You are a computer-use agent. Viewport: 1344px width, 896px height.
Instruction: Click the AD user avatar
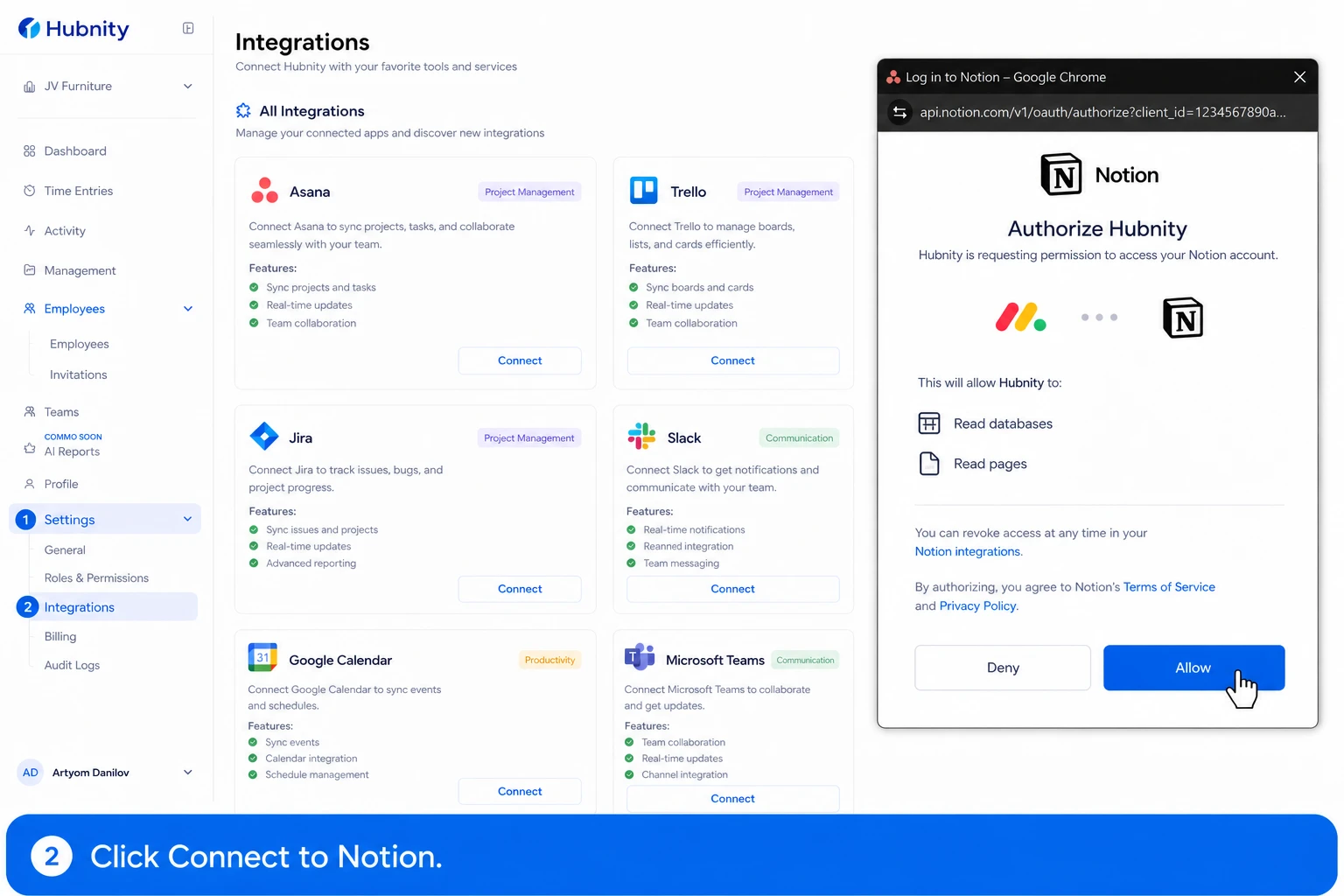31,773
